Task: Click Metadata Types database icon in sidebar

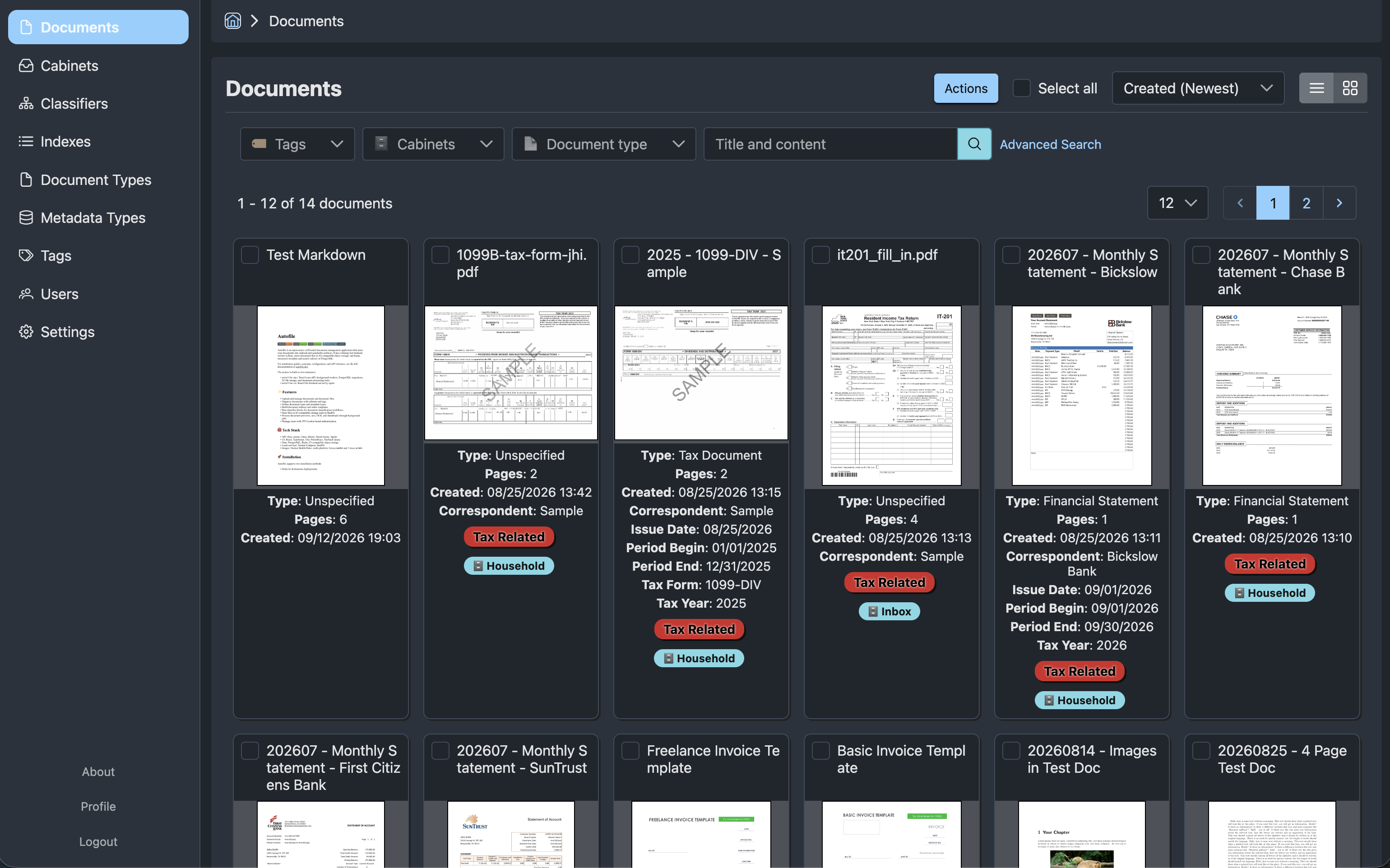Action: (26, 217)
